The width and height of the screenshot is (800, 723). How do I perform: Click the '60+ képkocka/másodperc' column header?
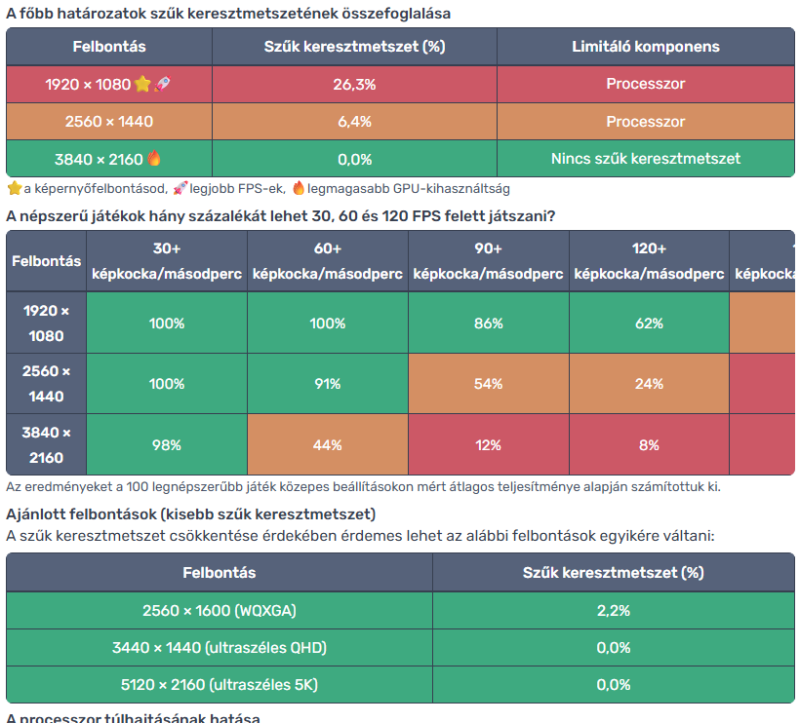pos(328,261)
